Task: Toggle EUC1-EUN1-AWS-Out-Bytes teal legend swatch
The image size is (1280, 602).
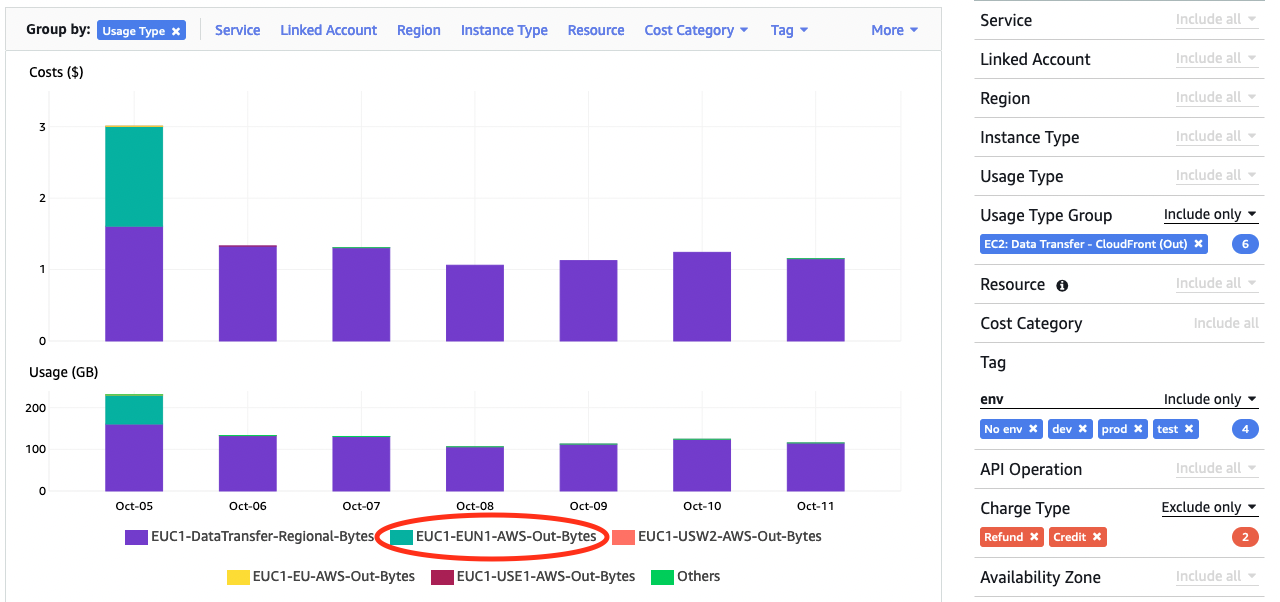Action: (x=402, y=537)
